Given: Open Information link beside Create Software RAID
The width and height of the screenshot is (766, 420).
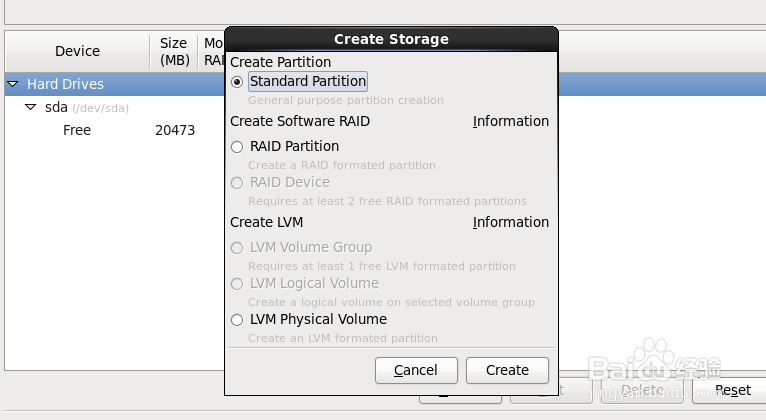Looking at the screenshot, I should click(x=511, y=121).
